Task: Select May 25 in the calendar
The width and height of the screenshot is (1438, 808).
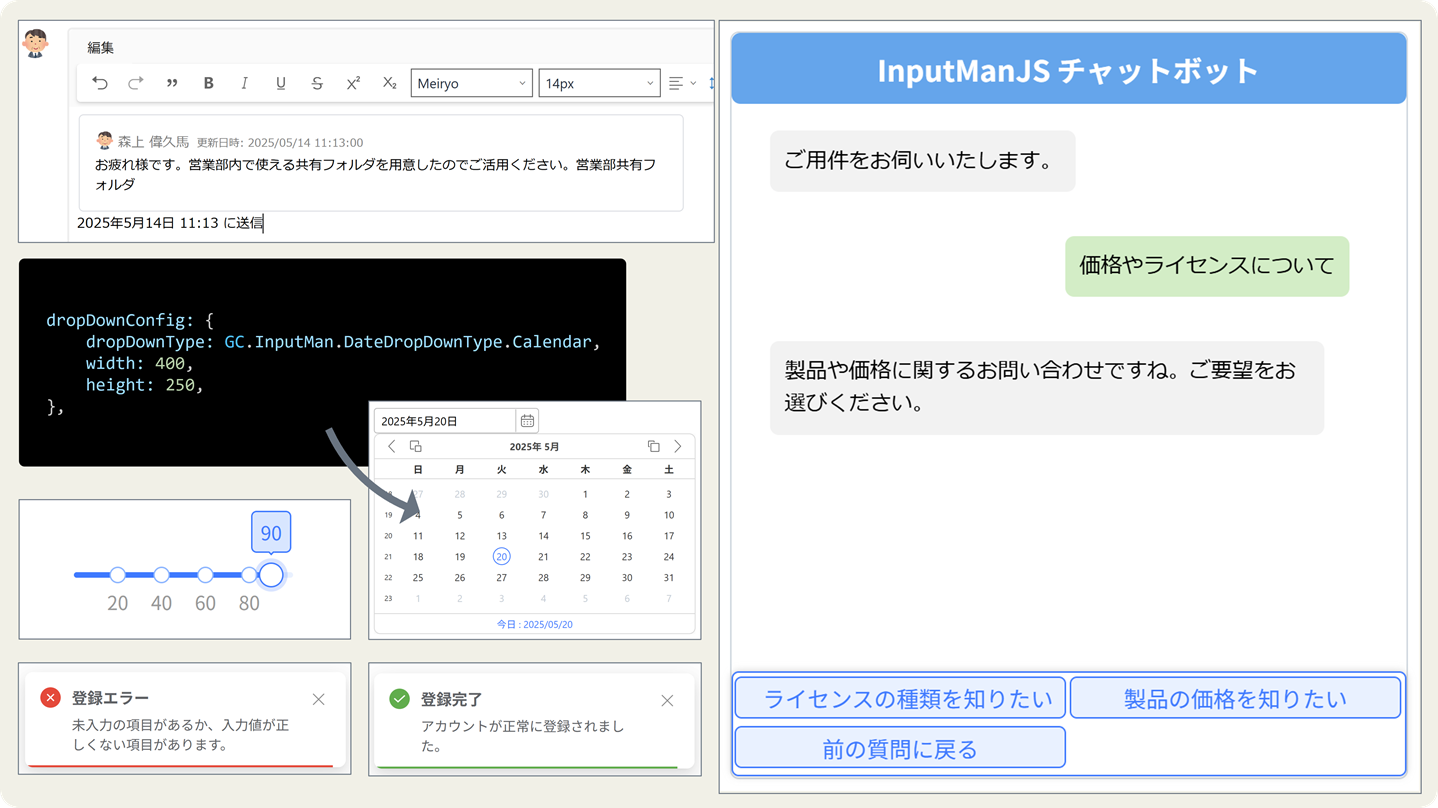Action: tap(418, 578)
